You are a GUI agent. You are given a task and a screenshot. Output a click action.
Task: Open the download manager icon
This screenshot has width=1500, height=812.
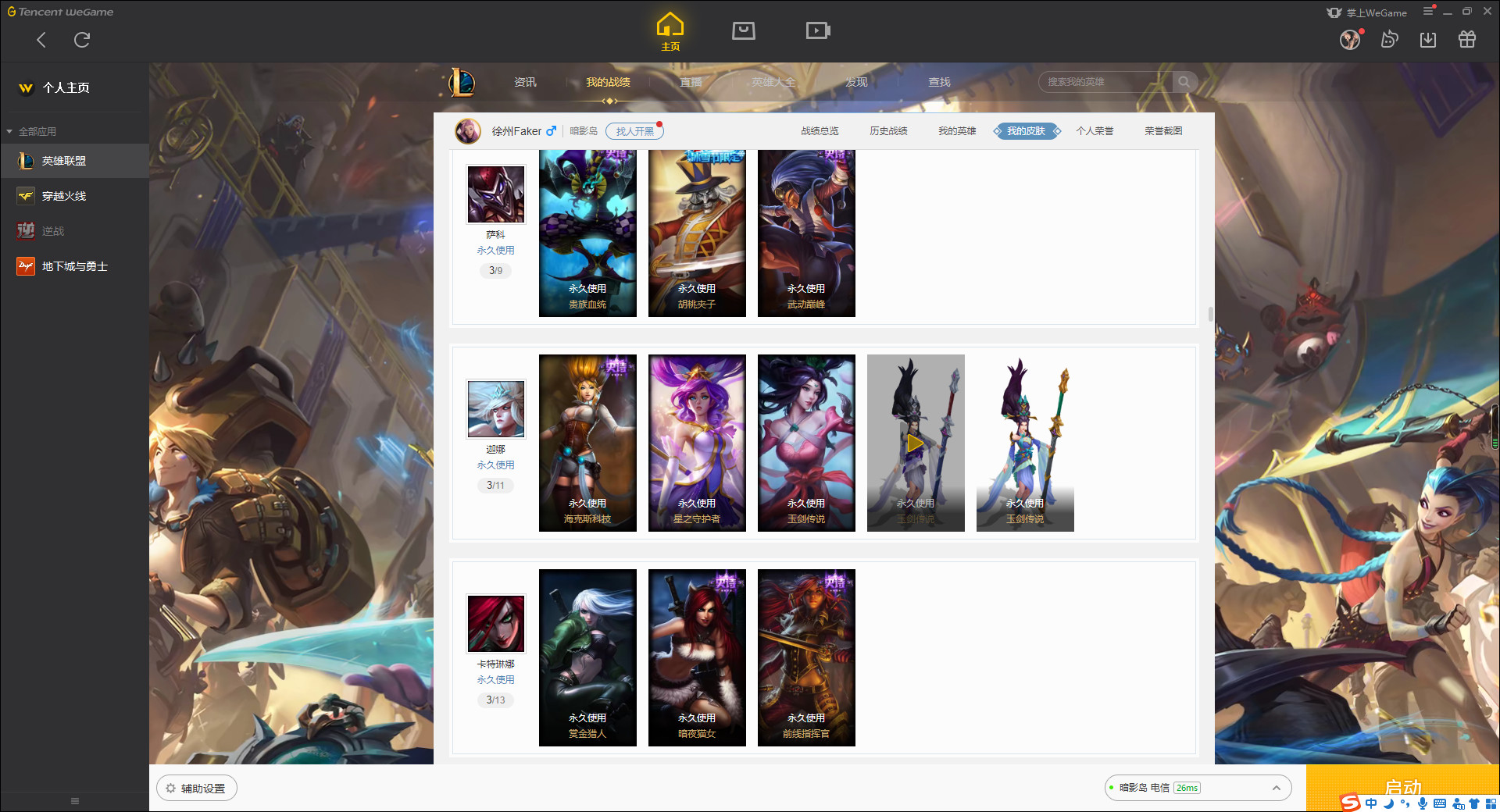coord(1428,39)
